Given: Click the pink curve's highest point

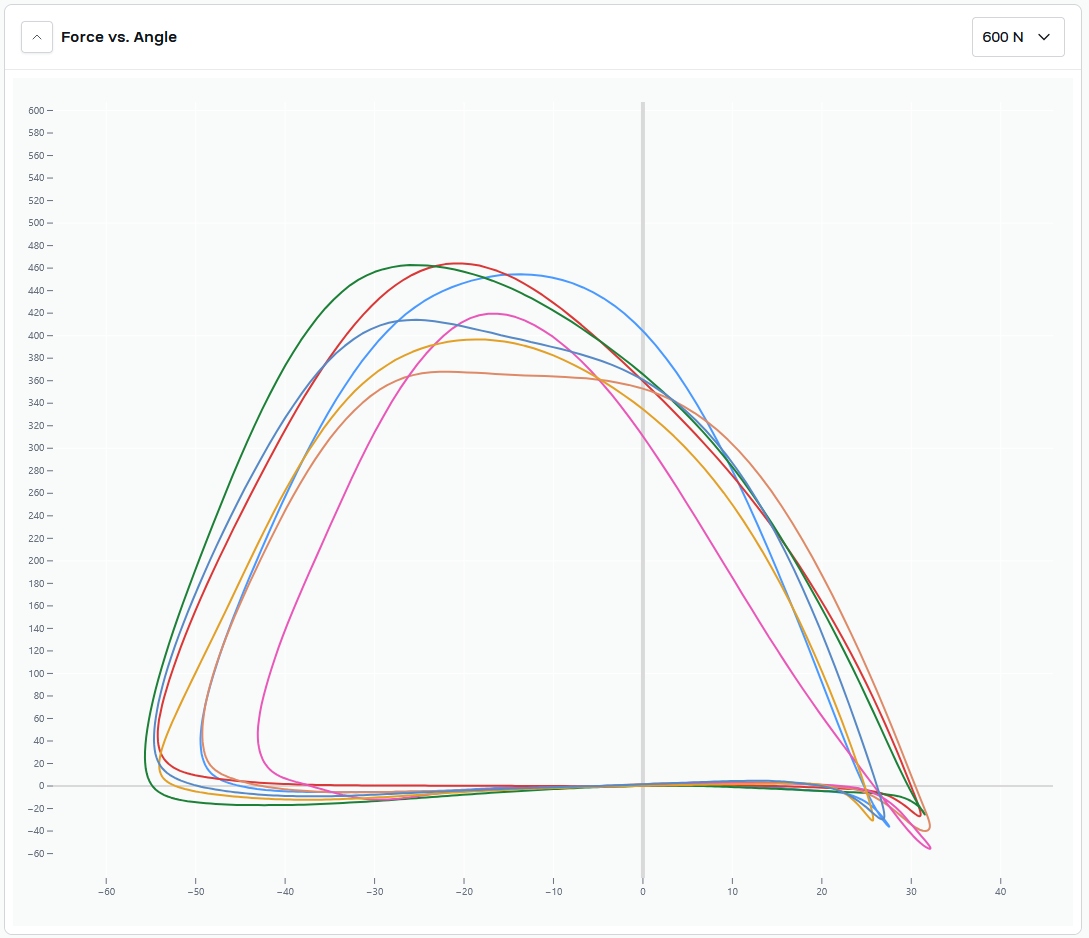Looking at the screenshot, I should [x=492, y=313].
